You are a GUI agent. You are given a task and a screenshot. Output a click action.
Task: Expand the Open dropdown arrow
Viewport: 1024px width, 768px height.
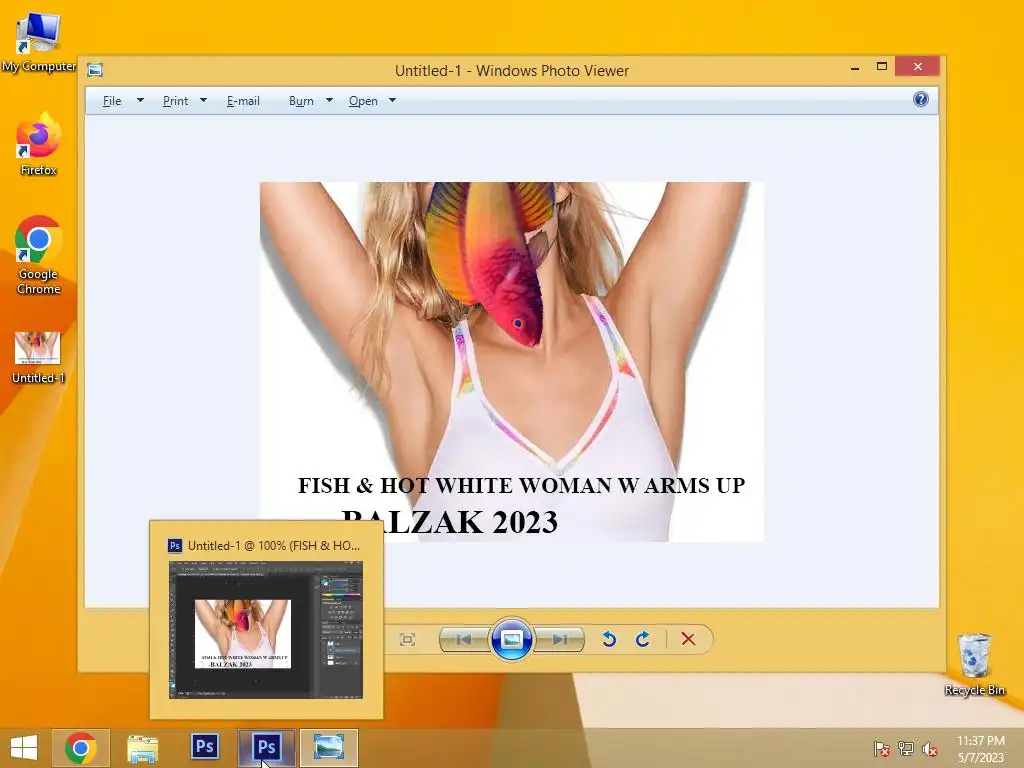pyautogui.click(x=392, y=101)
